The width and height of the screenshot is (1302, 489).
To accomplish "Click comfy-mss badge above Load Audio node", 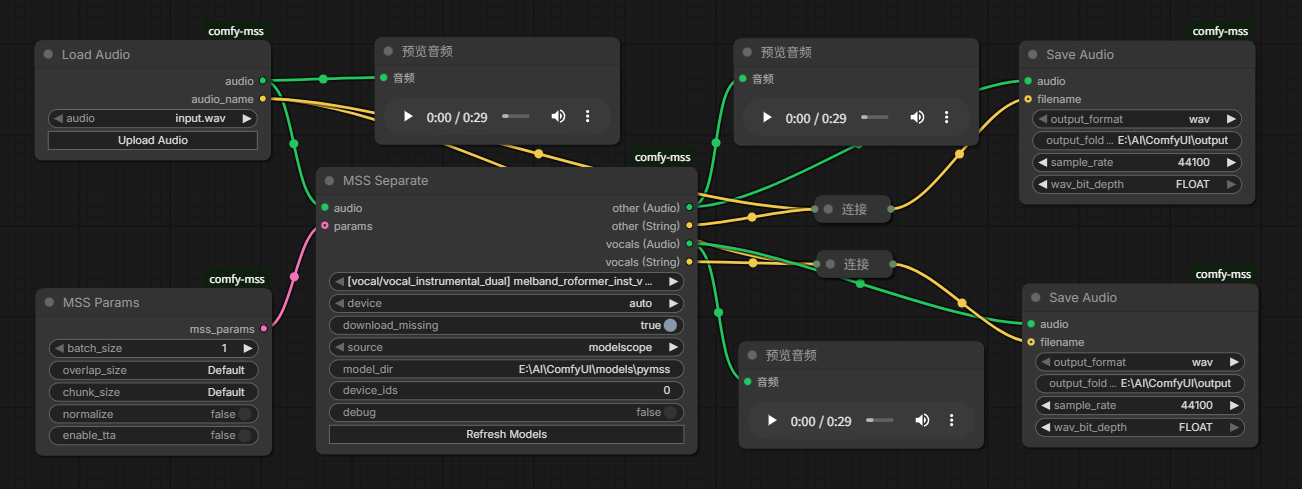I will coord(237,31).
